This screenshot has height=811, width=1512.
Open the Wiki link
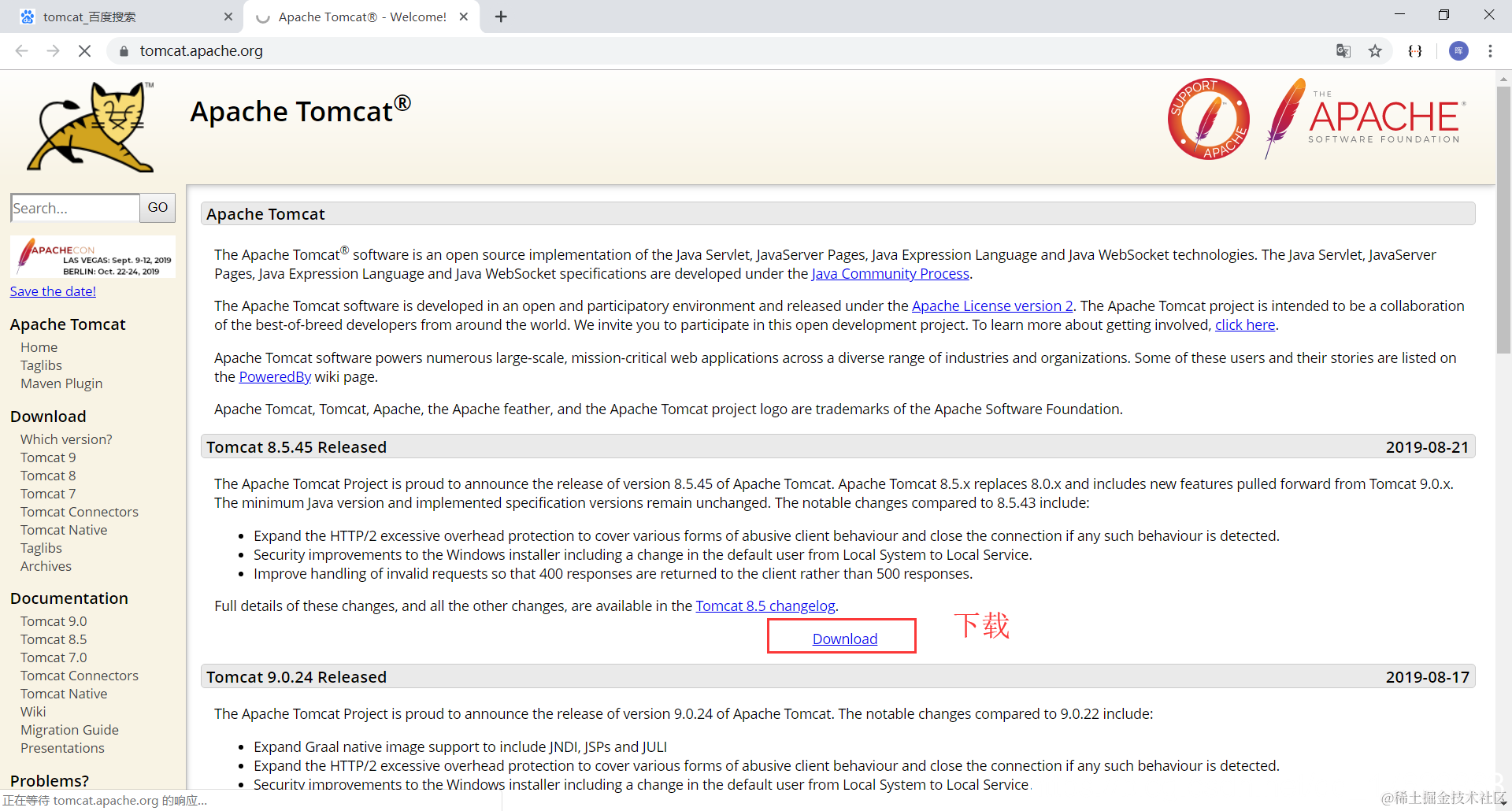click(x=33, y=712)
